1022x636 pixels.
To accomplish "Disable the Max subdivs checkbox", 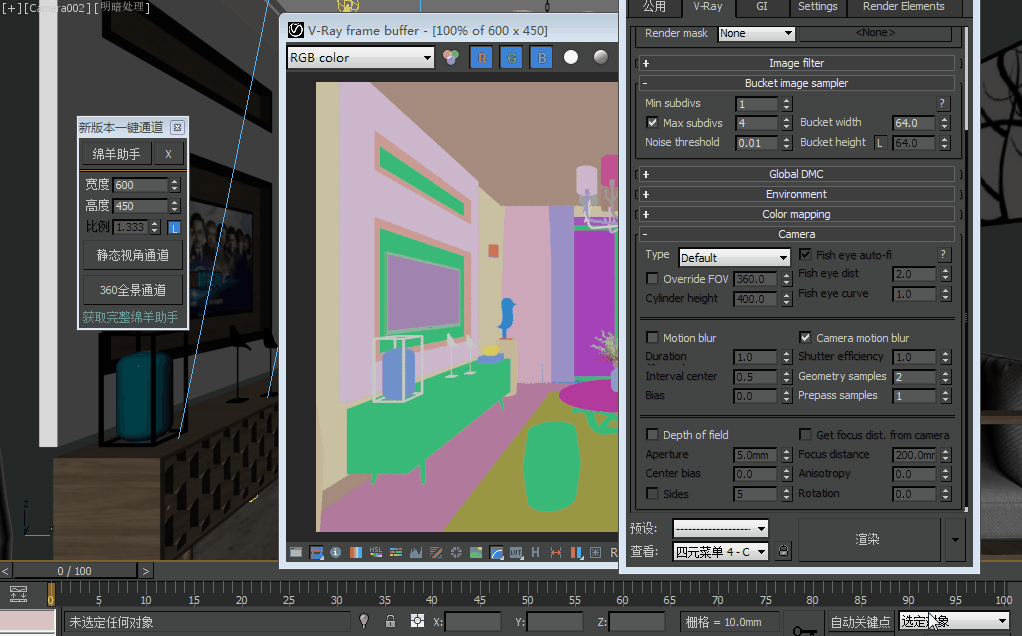I will (x=653, y=123).
